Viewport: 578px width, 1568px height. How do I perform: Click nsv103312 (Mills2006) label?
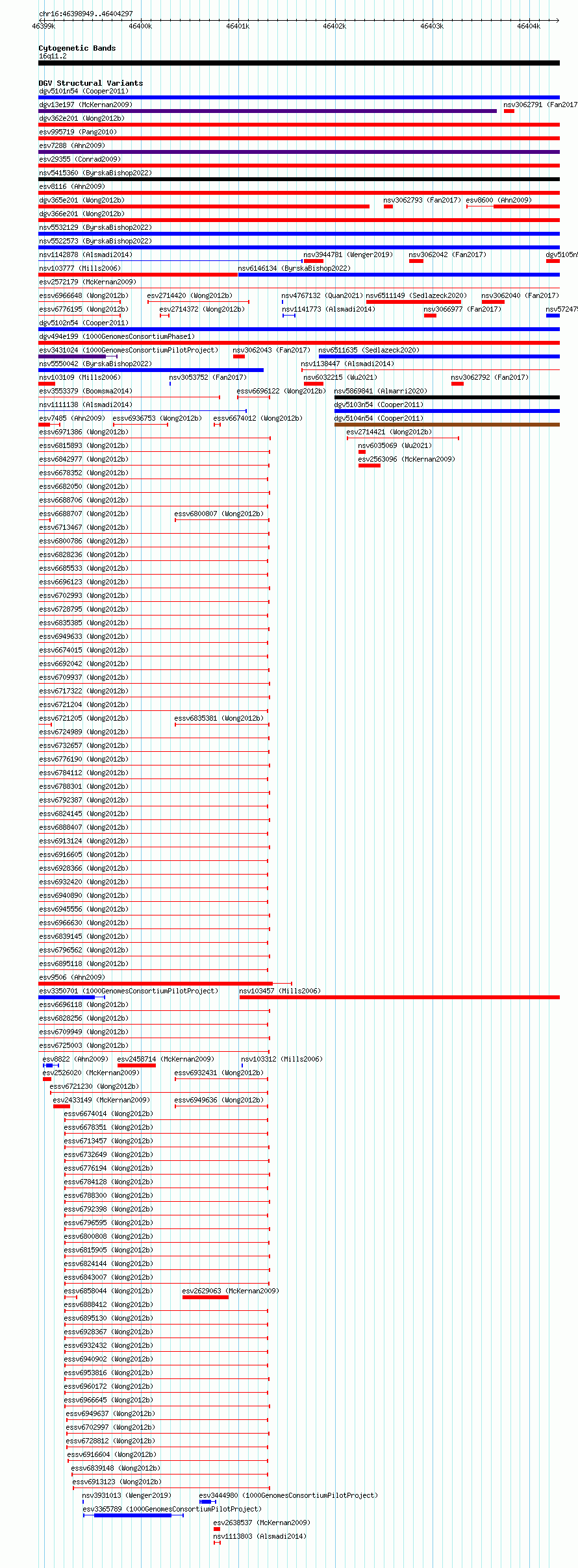pos(282,1059)
